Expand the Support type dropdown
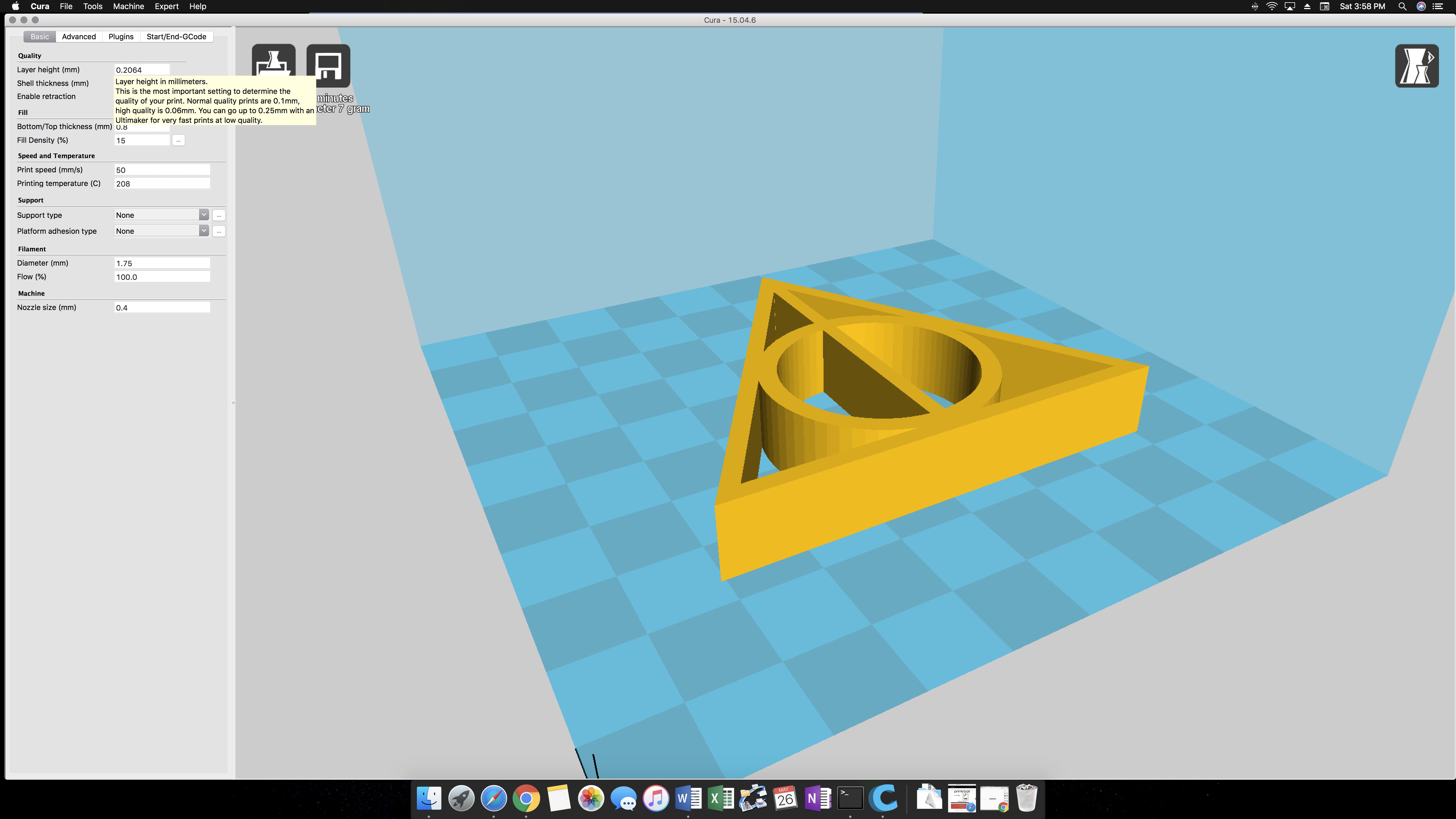 tap(162, 215)
